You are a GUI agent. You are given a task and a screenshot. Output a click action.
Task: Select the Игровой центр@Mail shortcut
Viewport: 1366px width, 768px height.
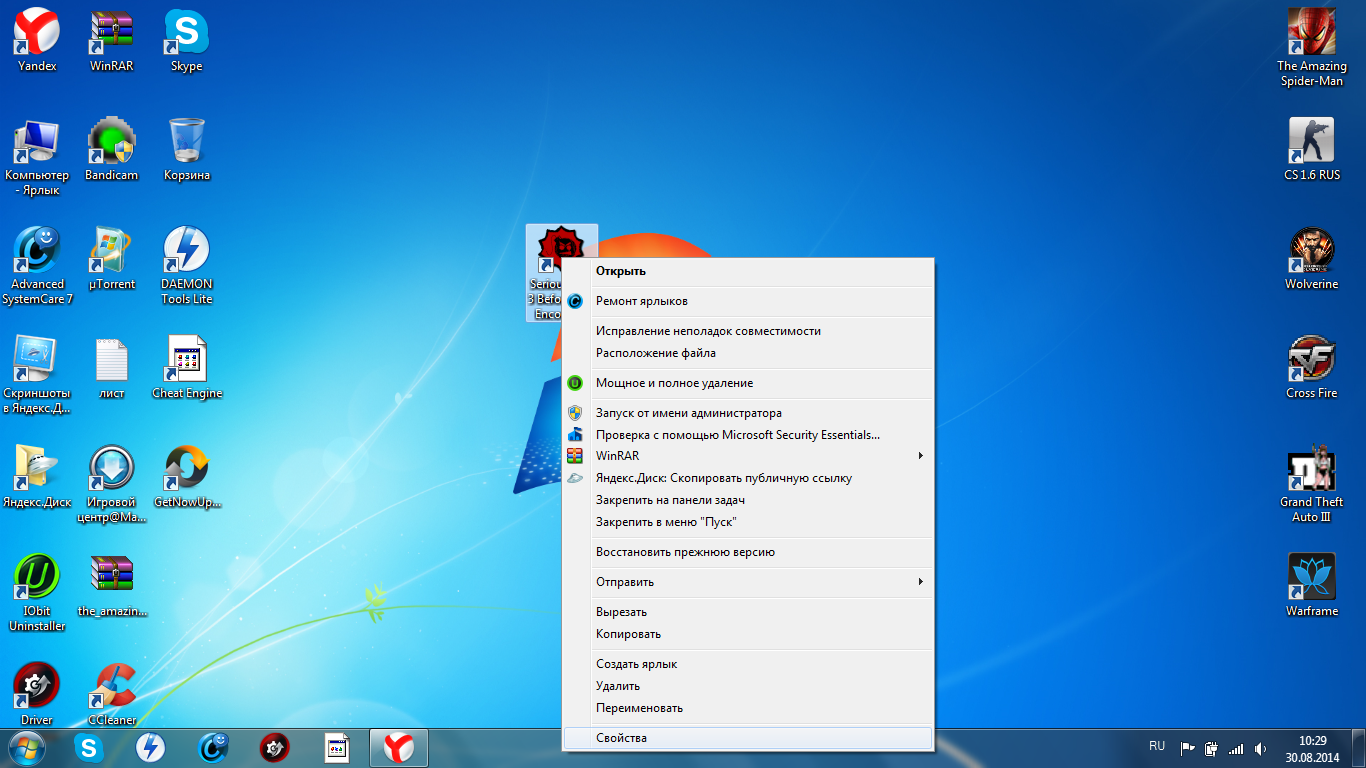(112, 484)
